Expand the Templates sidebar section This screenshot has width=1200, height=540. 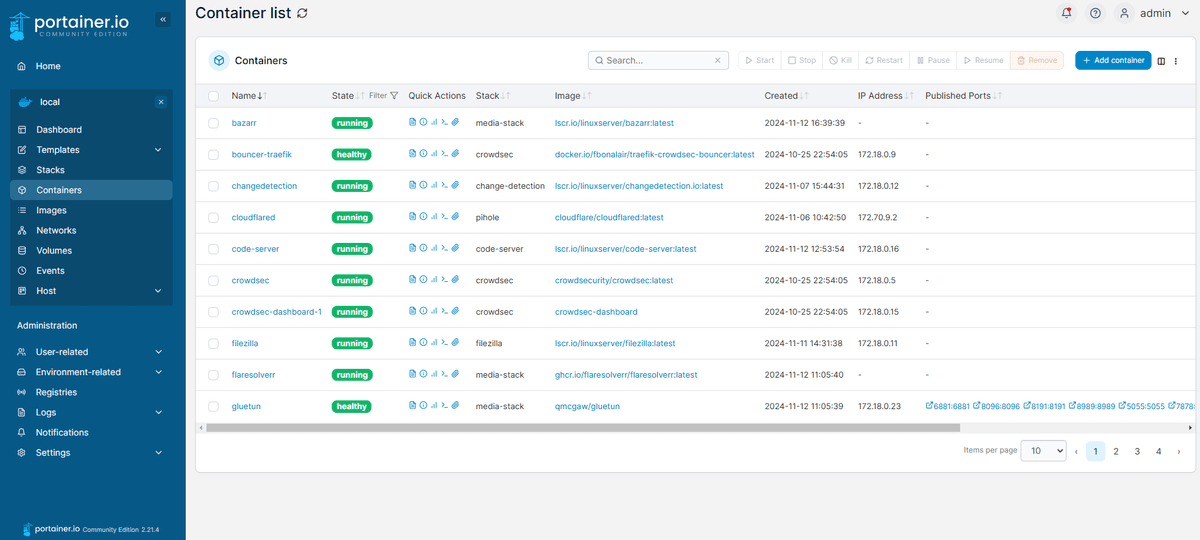point(158,150)
